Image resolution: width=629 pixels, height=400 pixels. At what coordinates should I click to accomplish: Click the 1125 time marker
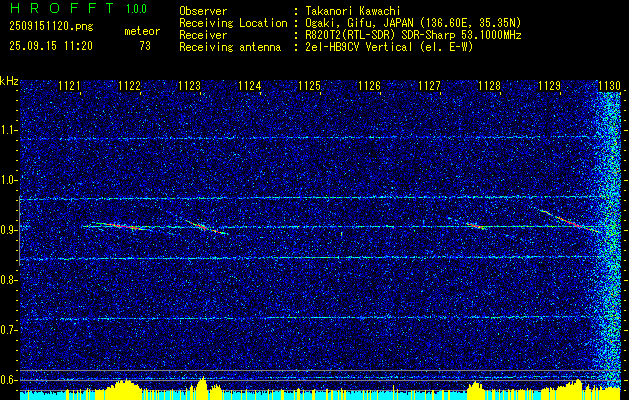[x=309, y=86]
